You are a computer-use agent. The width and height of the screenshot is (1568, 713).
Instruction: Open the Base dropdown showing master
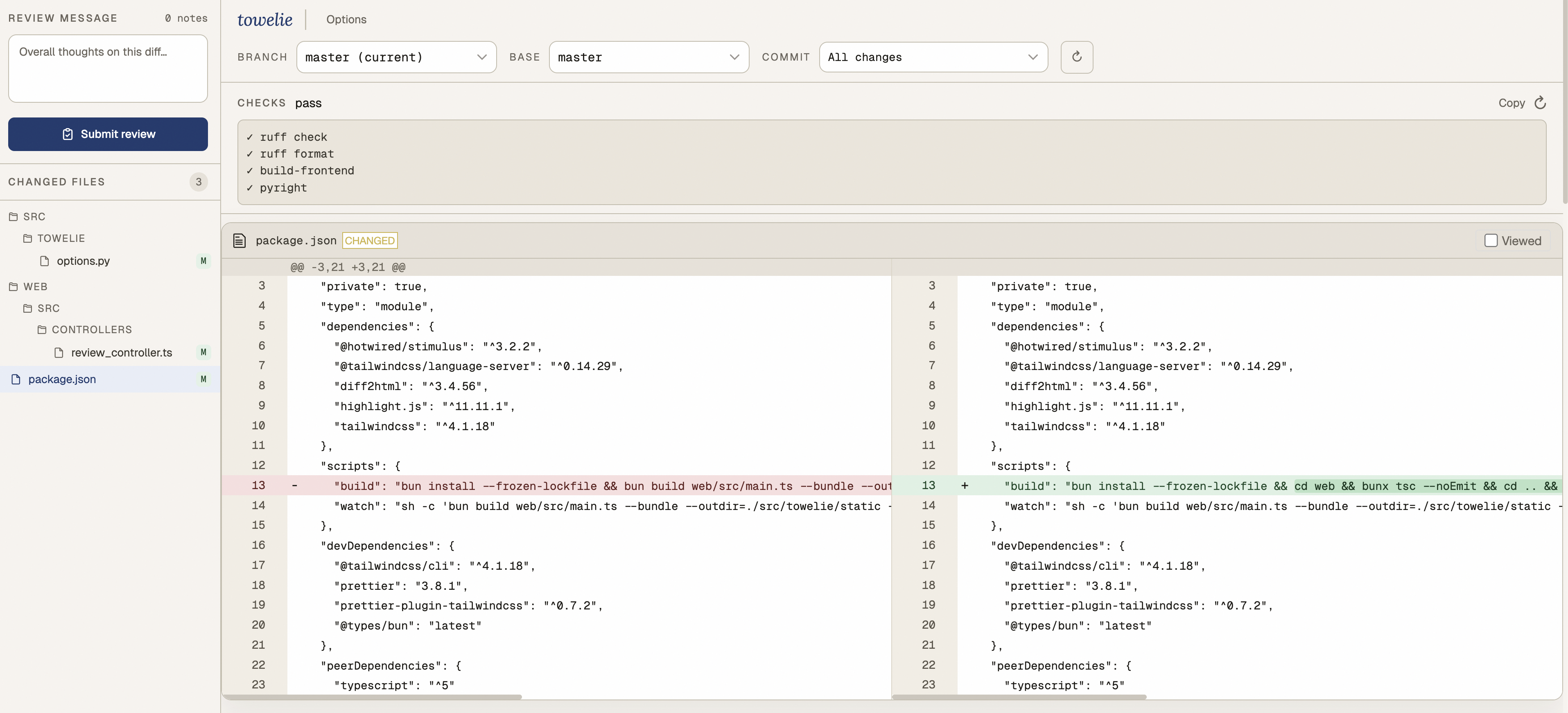[648, 57]
